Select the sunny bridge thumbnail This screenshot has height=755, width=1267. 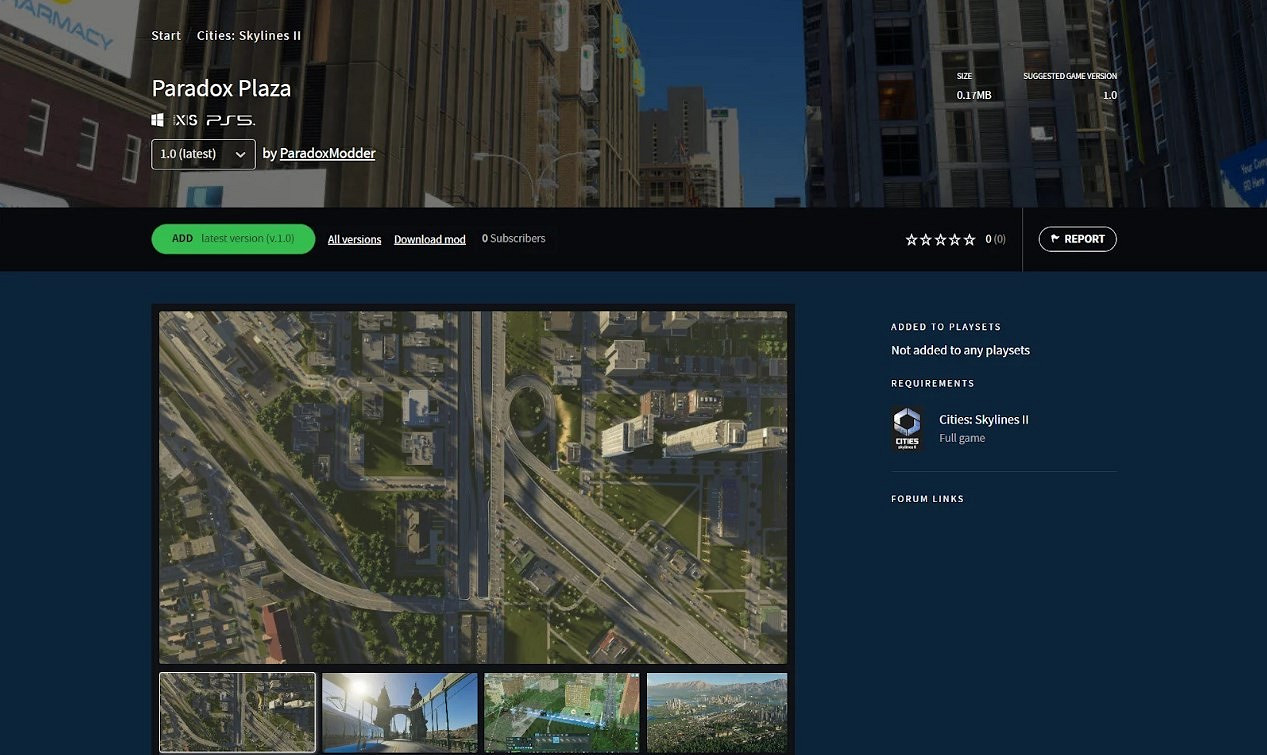coord(399,712)
